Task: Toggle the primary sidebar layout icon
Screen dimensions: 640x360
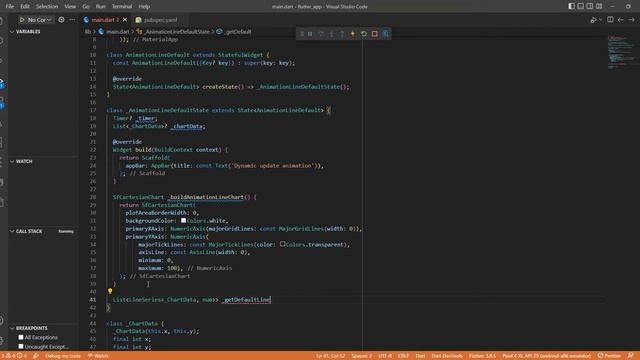Action: pos(571,6)
